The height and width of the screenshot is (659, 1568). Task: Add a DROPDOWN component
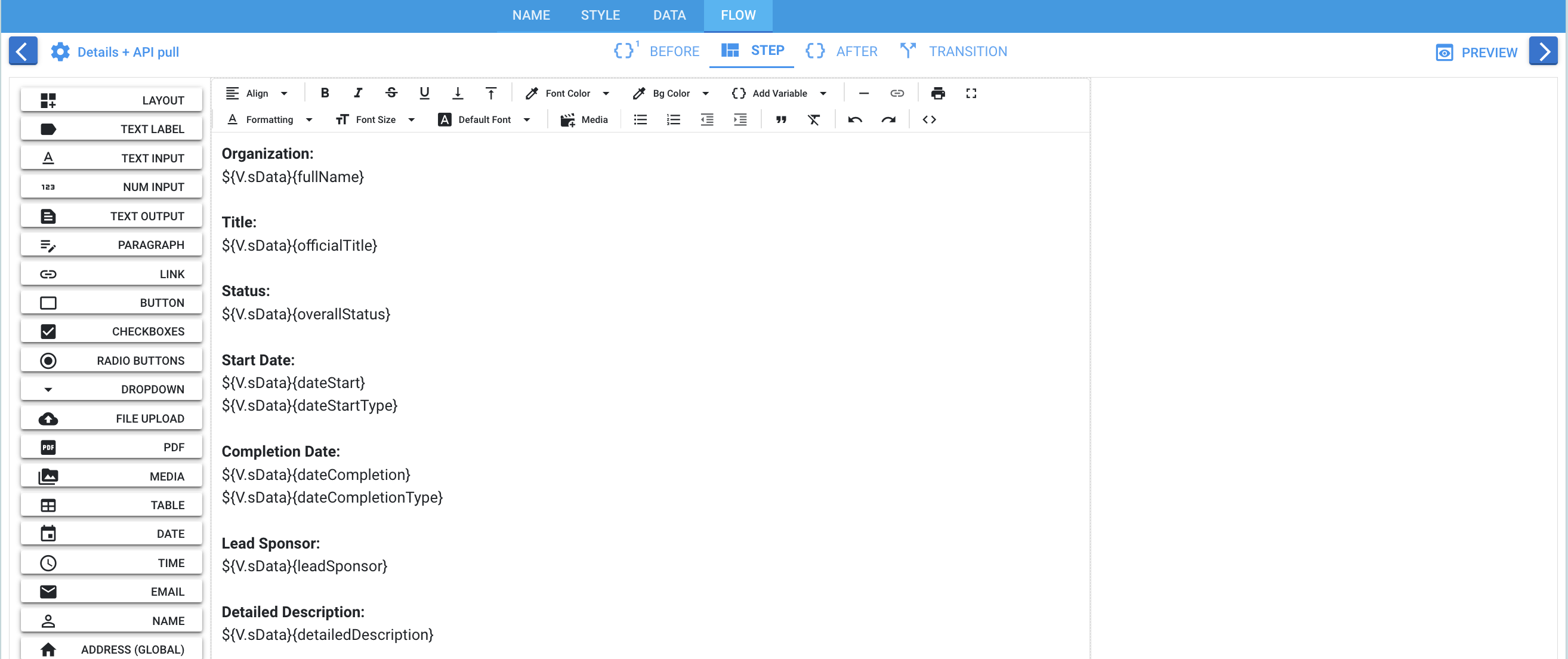coord(112,389)
